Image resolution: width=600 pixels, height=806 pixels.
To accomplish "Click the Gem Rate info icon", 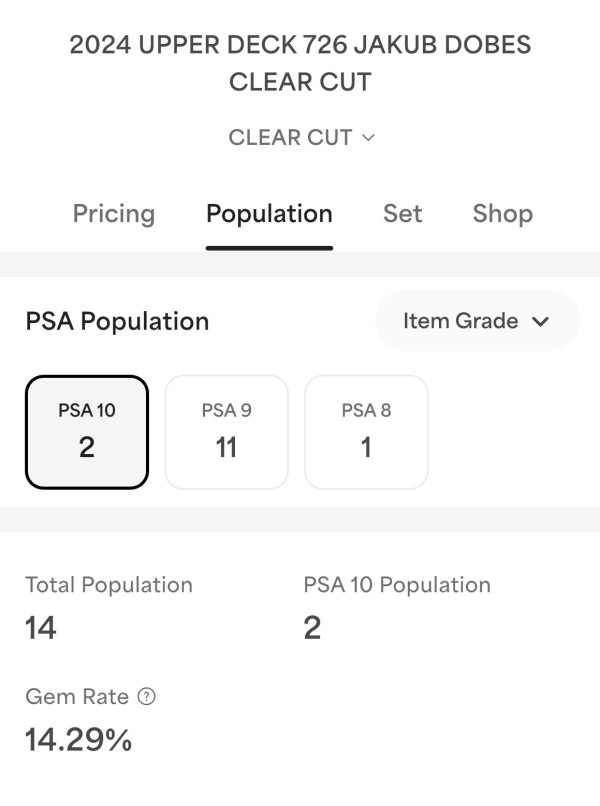I will tap(146, 697).
